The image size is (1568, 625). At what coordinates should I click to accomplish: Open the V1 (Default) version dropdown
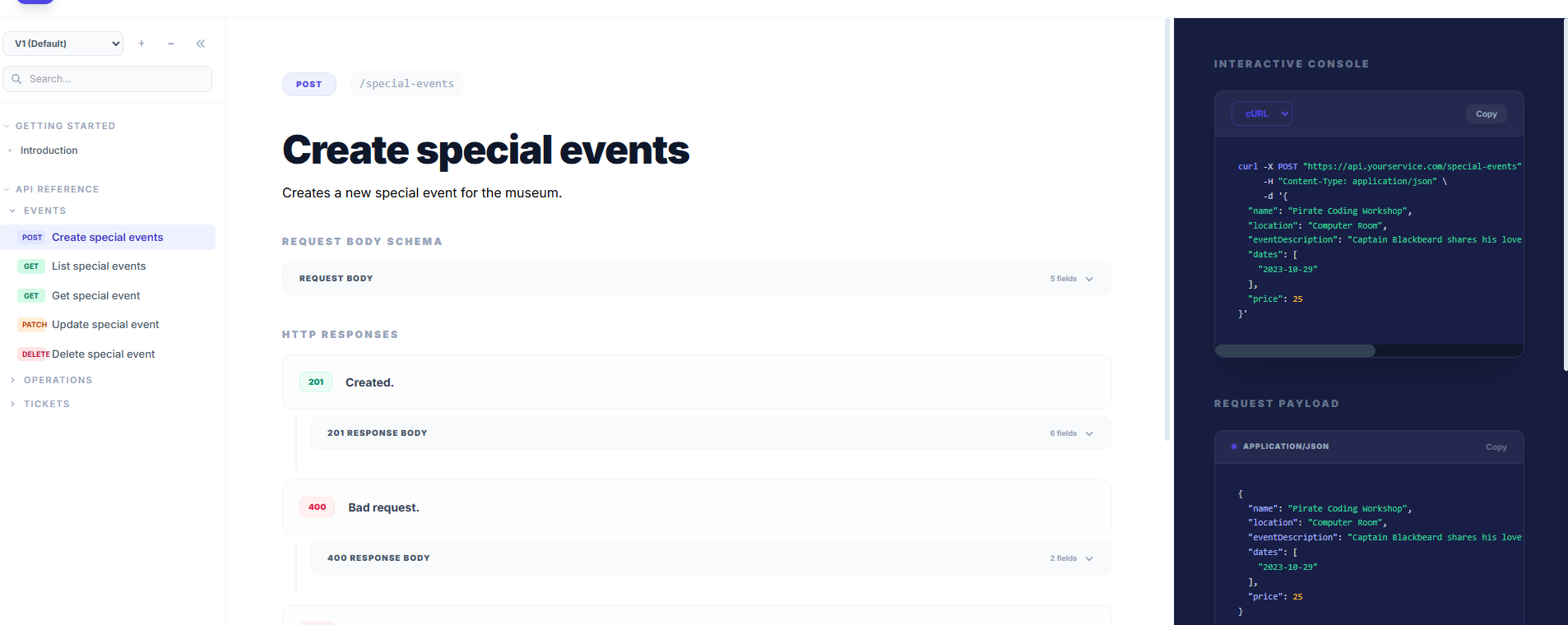[x=63, y=43]
